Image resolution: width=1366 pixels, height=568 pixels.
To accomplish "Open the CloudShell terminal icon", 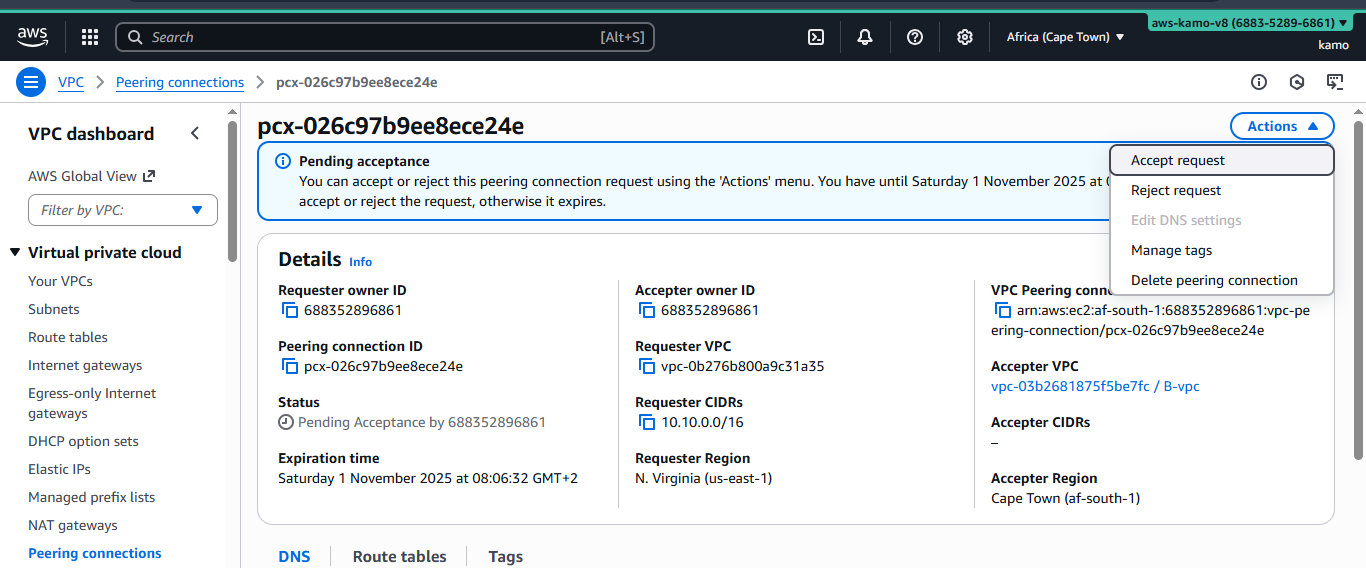I will (x=816, y=37).
